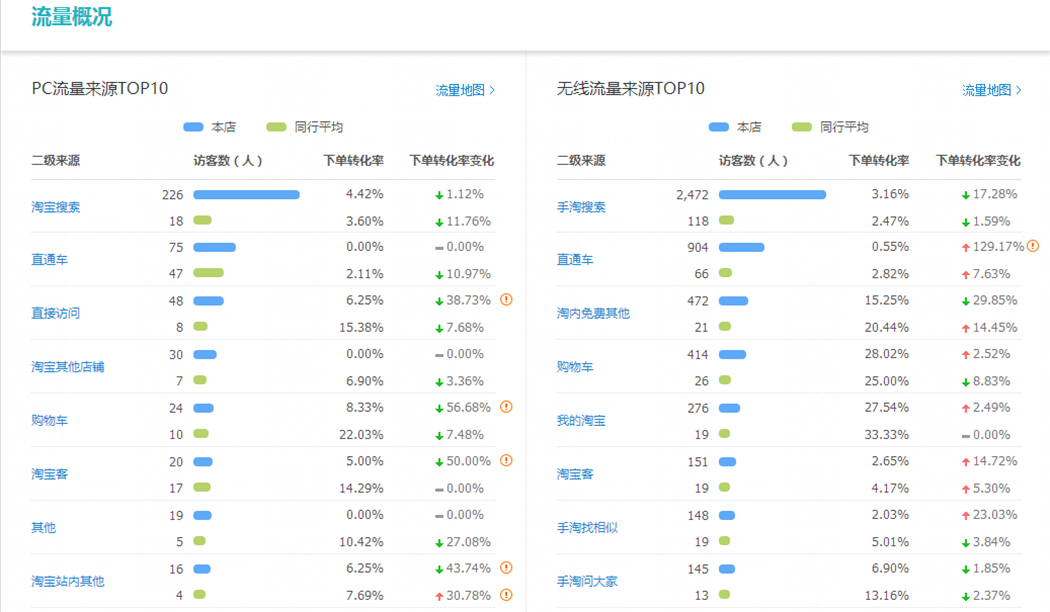This screenshot has width=1050, height=612.
Task: Select 淘内免费其他 traffic source
Action: 593,314
